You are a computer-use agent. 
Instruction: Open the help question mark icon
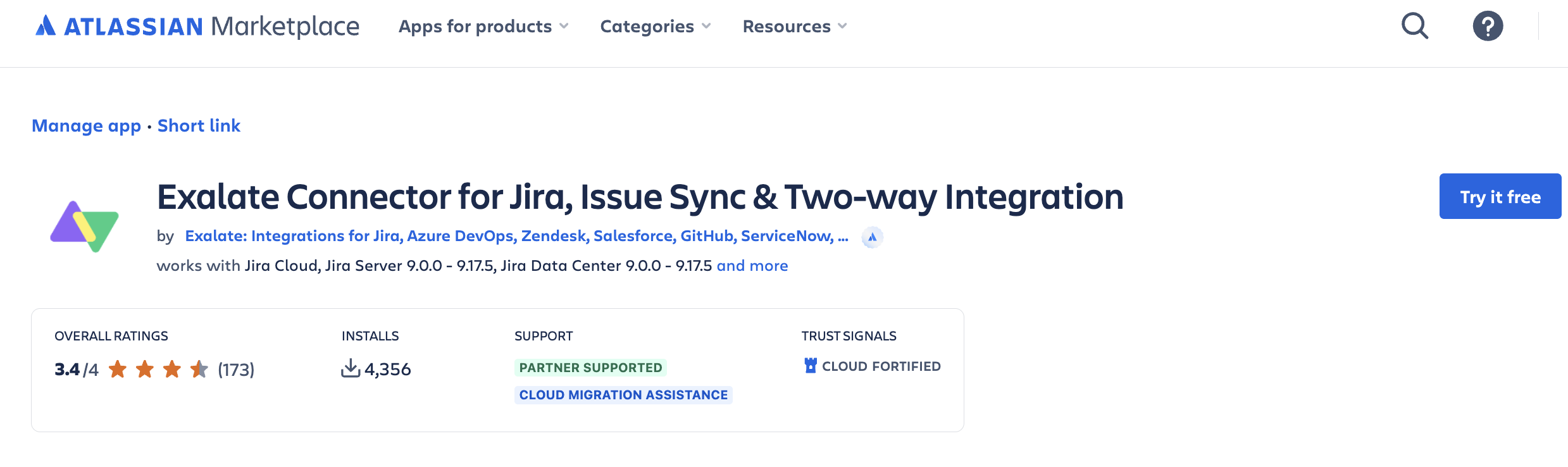tap(1488, 26)
